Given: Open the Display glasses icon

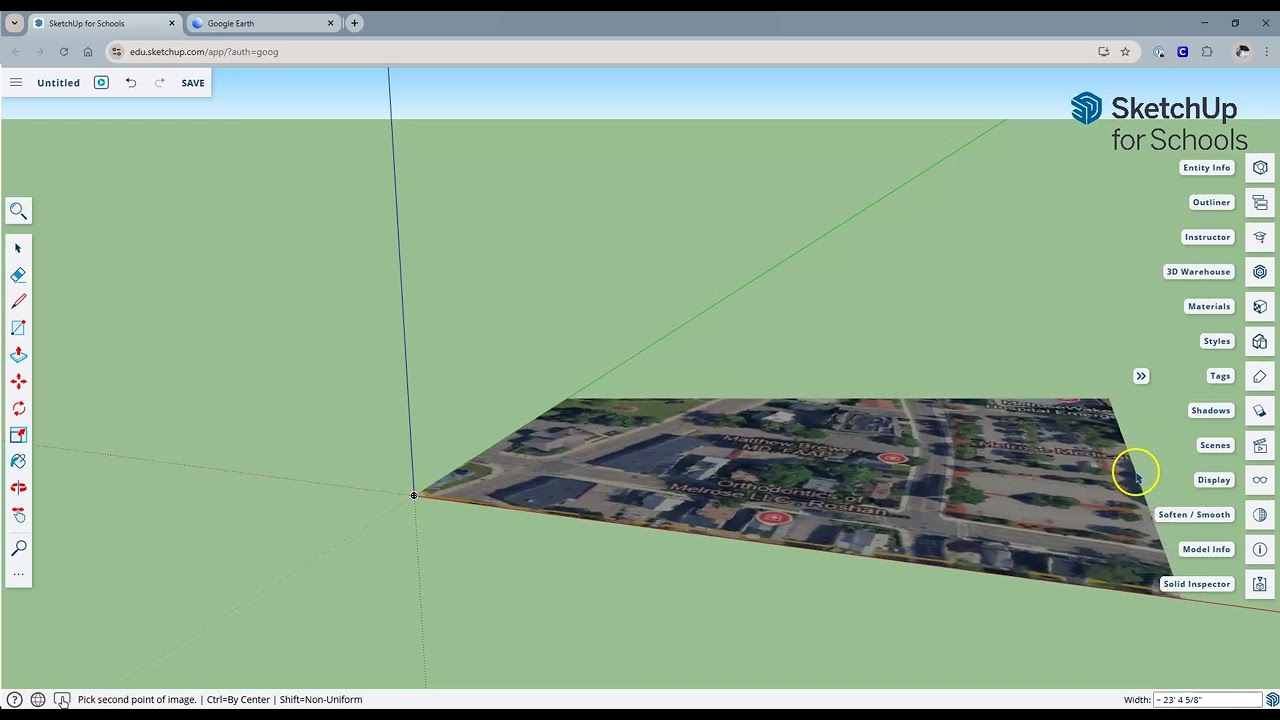Looking at the screenshot, I should (1260, 480).
